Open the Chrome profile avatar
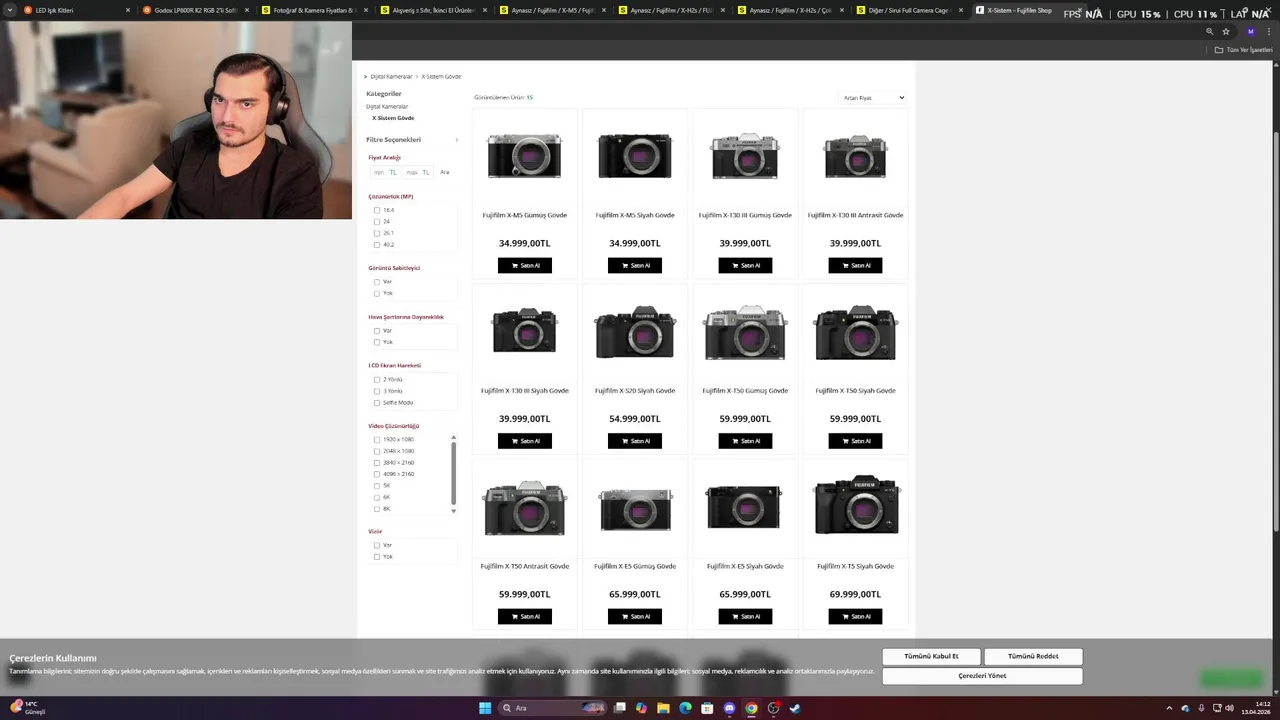The height and width of the screenshot is (720, 1280). [1250, 31]
